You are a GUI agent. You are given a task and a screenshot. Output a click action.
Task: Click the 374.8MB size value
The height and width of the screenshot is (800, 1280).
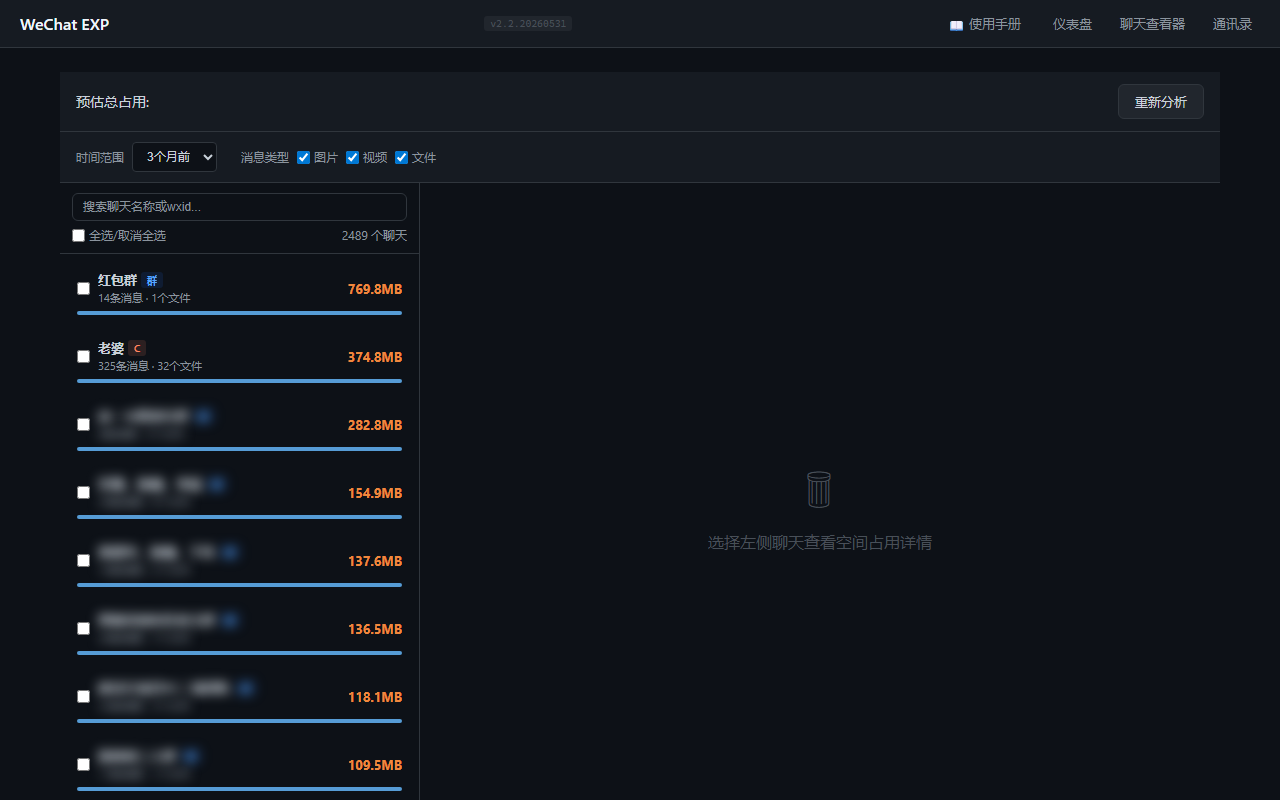pyautogui.click(x=375, y=357)
